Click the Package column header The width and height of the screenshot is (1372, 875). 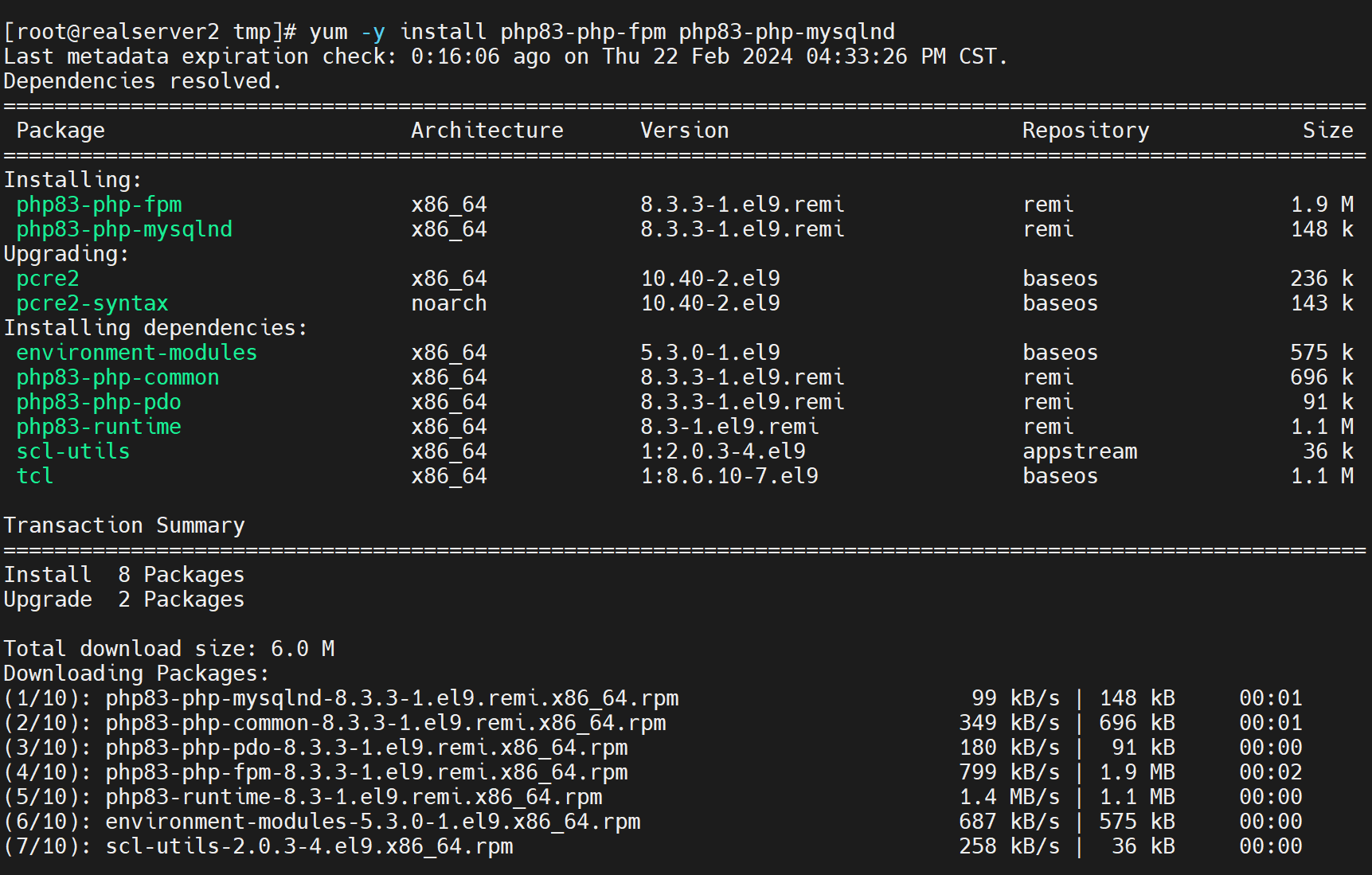tap(61, 131)
